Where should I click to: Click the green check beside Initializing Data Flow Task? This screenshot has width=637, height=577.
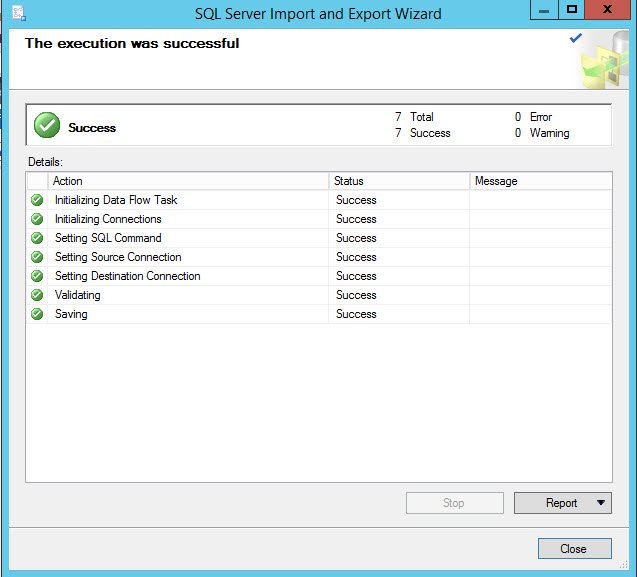[37, 200]
